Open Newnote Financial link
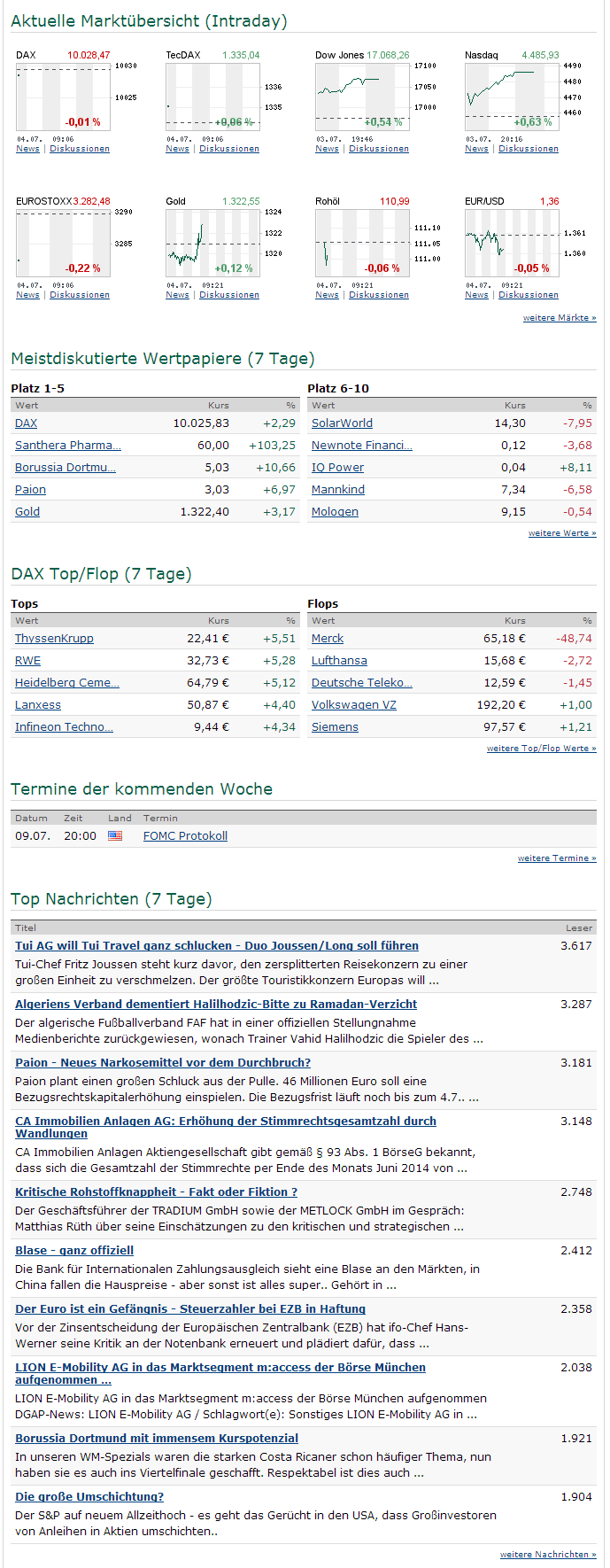Screen dimensions: 610x1568 point(362,446)
